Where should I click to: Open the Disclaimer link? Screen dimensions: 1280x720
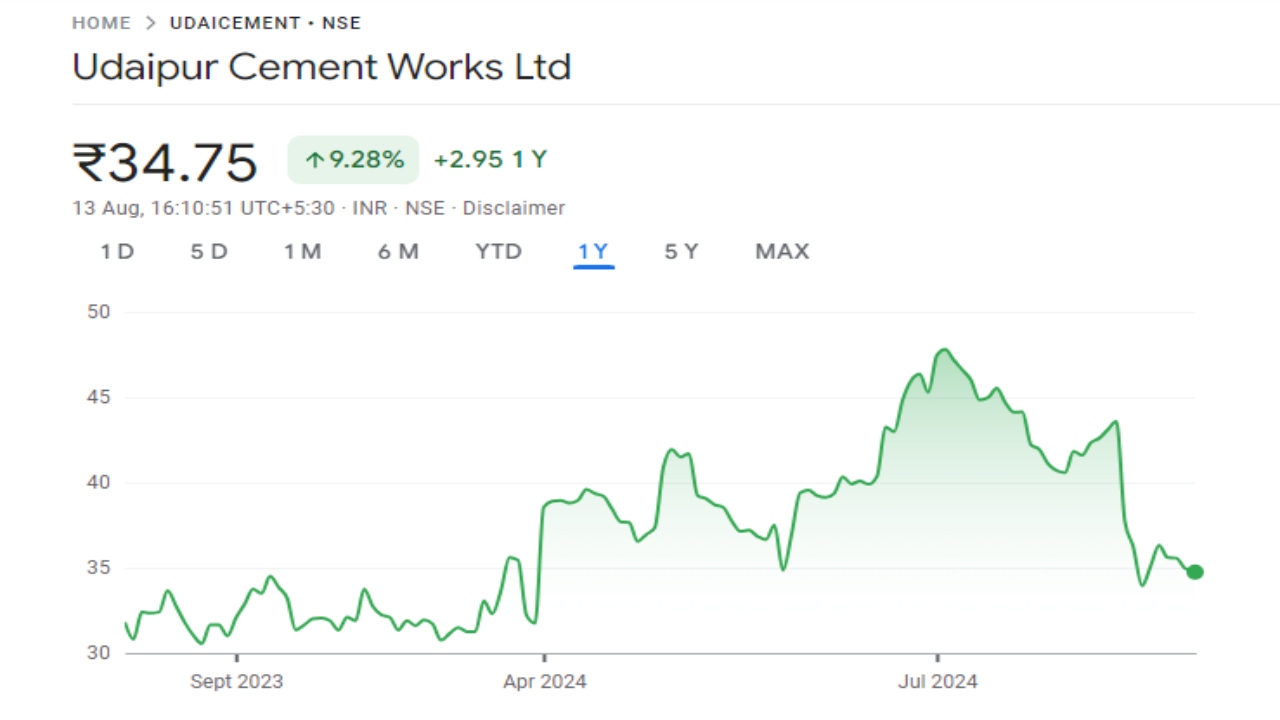tap(513, 208)
